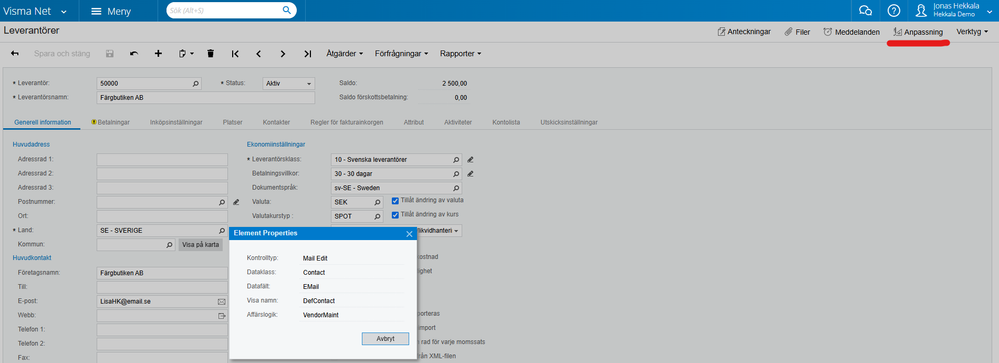Click the Adressrad 1 input field
This screenshot has height=363, width=999.
[x=162, y=159]
